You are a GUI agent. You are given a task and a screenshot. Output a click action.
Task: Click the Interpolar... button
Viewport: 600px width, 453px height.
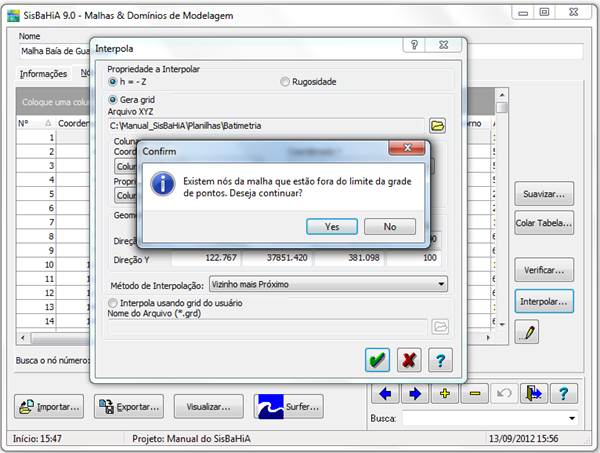544,301
